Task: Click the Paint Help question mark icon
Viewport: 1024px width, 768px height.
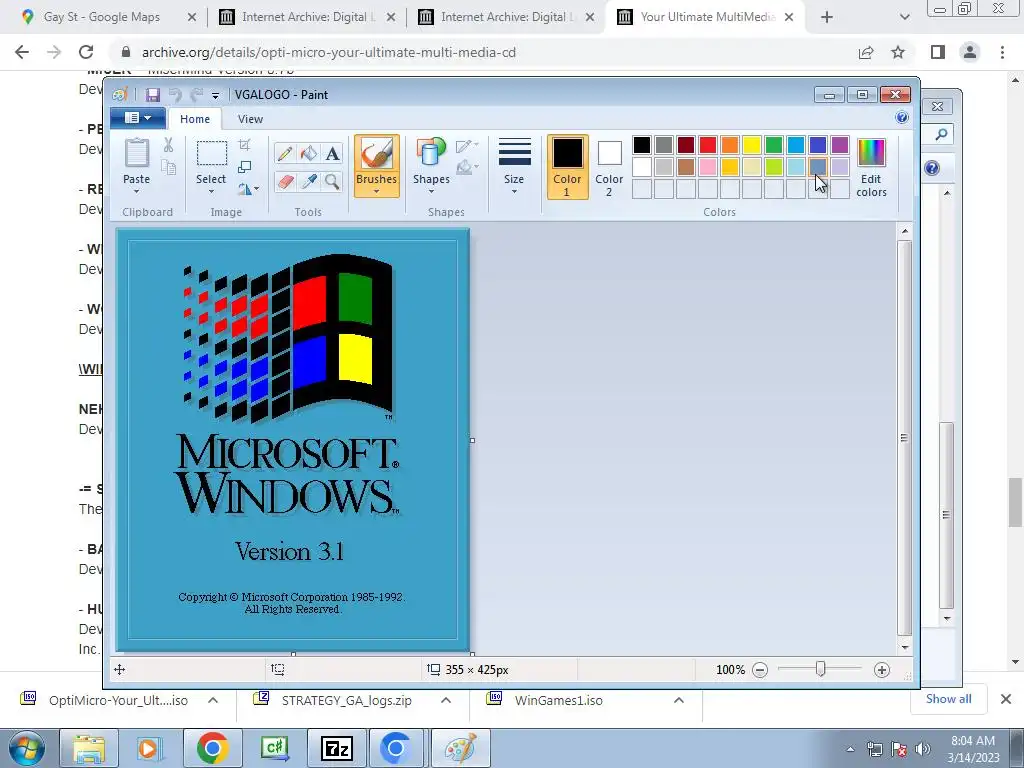Action: pos(902,118)
